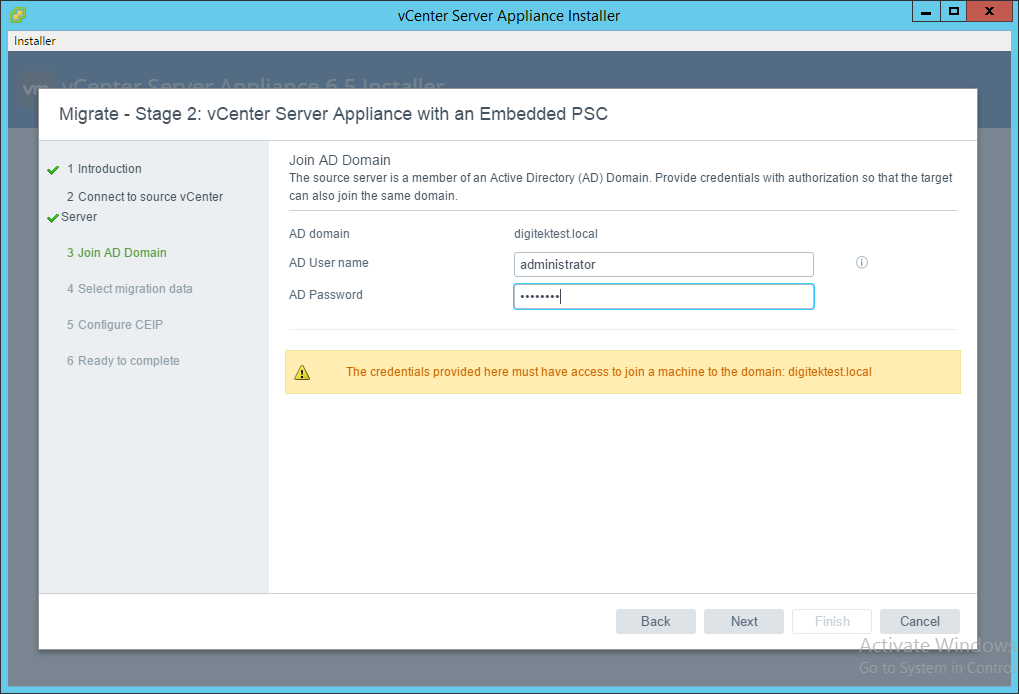Click the AD Password label

point(326,294)
